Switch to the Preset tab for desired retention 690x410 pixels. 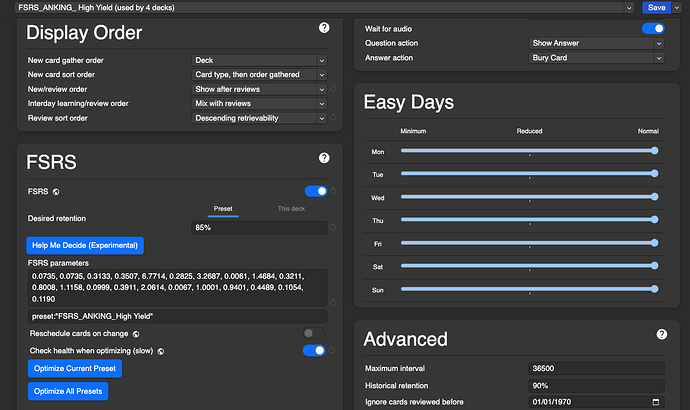pos(225,208)
